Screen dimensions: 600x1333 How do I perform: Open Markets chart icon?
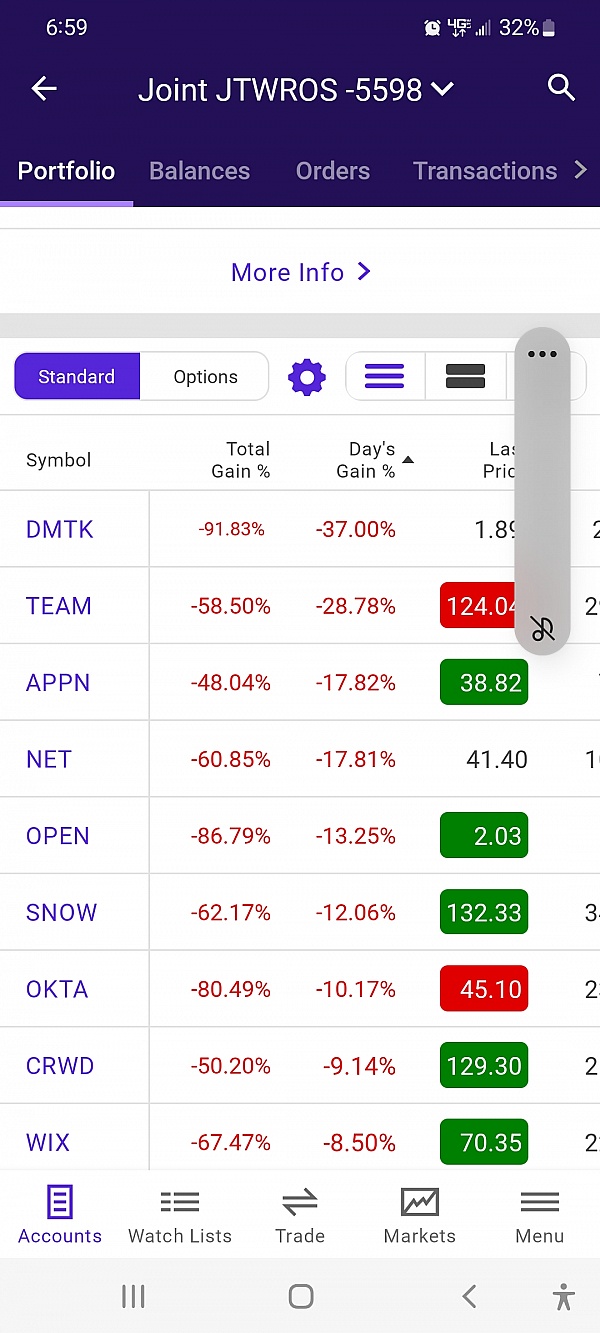pos(420,1215)
